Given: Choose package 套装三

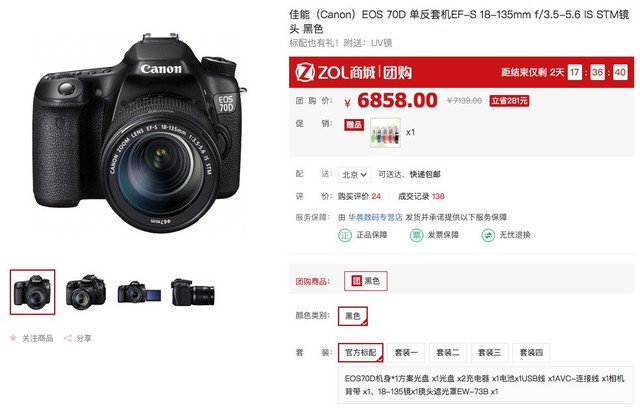Looking at the screenshot, I should click(x=489, y=353).
